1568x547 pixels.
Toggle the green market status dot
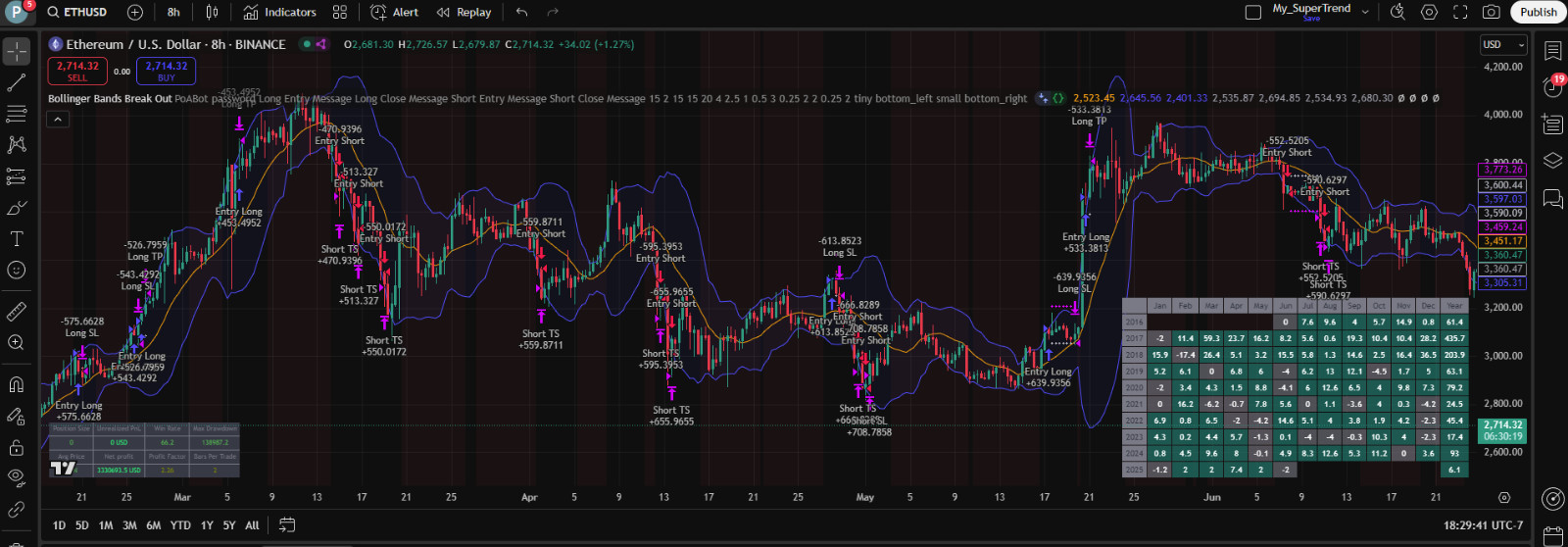pyautogui.click(x=307, y=44)
